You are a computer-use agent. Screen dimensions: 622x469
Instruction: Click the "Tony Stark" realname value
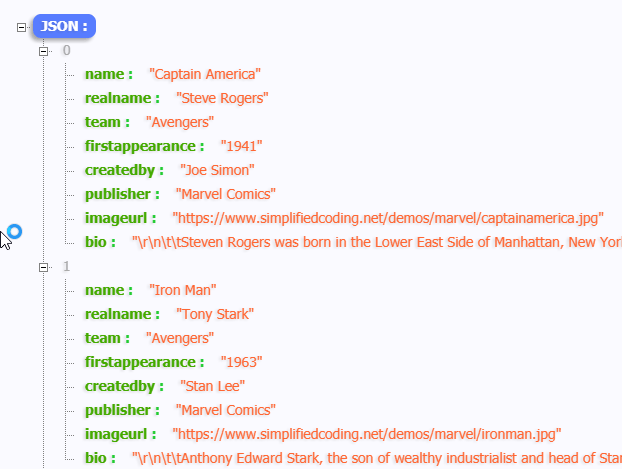214,314
